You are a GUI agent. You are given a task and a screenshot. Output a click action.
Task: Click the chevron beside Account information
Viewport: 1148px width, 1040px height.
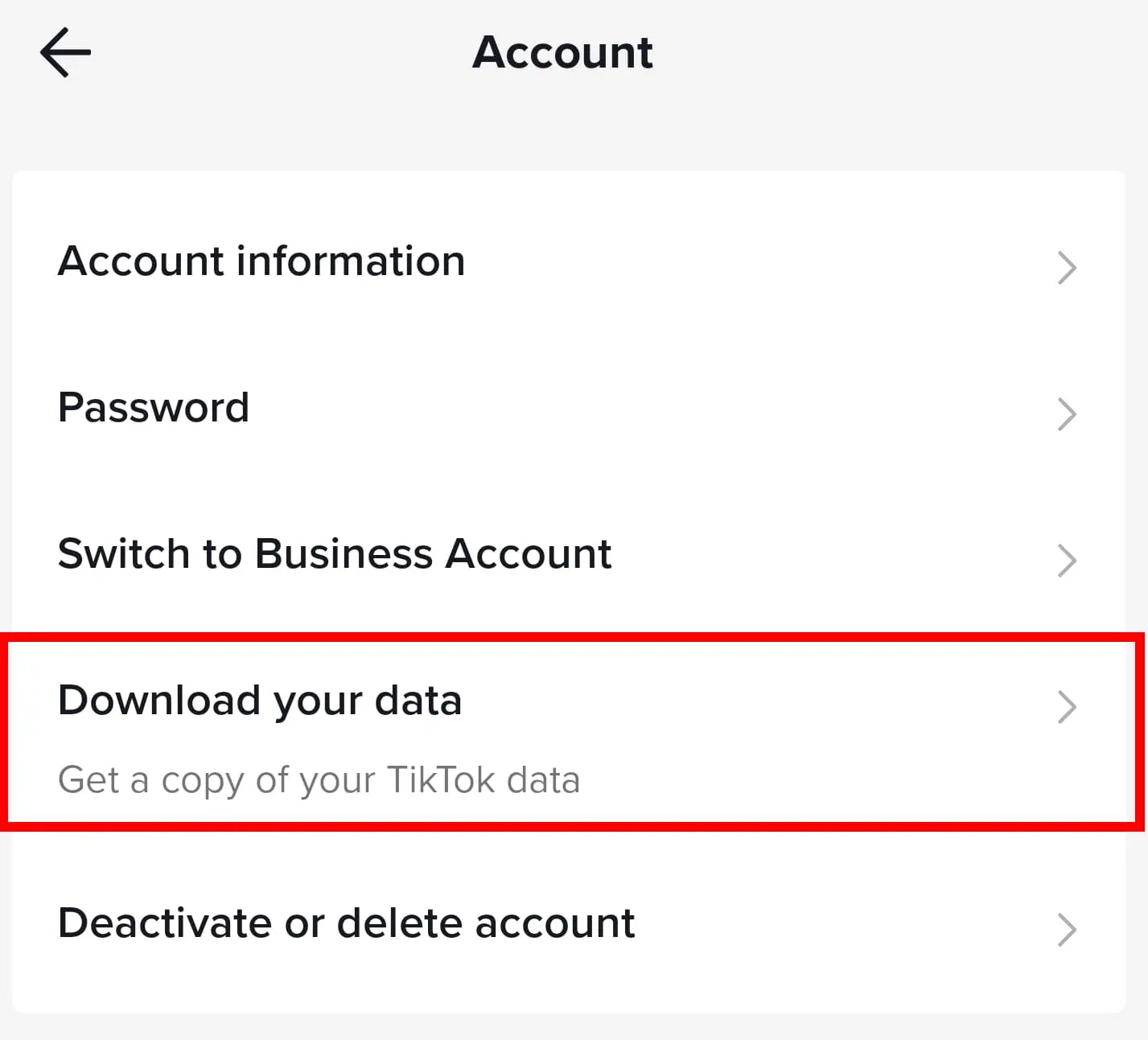click(x=1067, y=268)
